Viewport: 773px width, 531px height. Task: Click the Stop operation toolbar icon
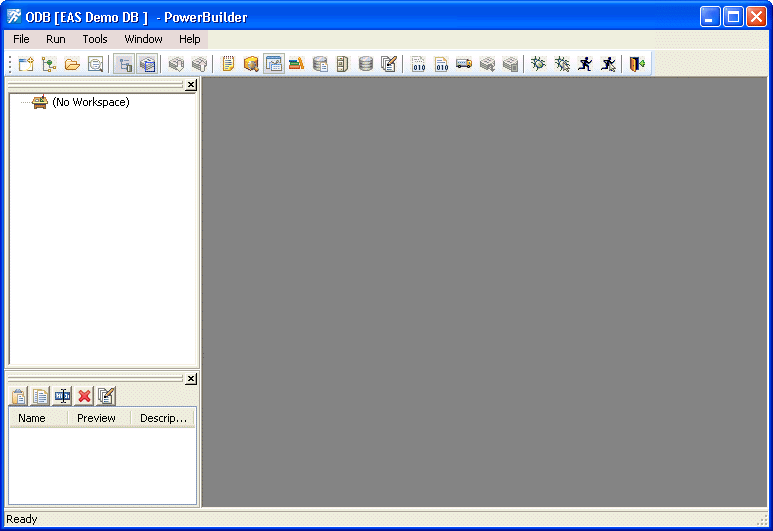coord(510,64)
